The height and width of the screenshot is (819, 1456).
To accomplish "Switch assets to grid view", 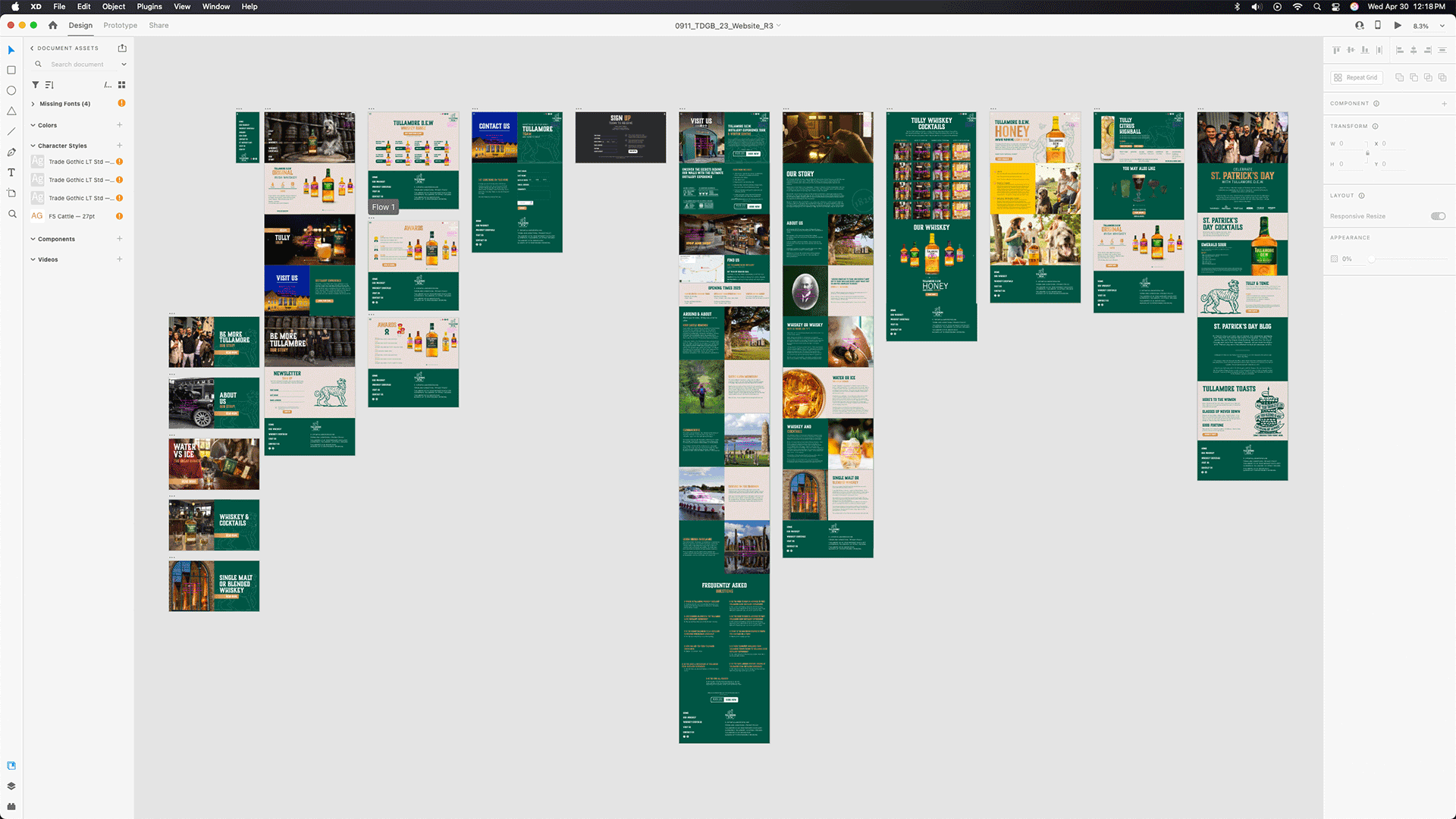I will pyautogui.click(x=121, y=85).
